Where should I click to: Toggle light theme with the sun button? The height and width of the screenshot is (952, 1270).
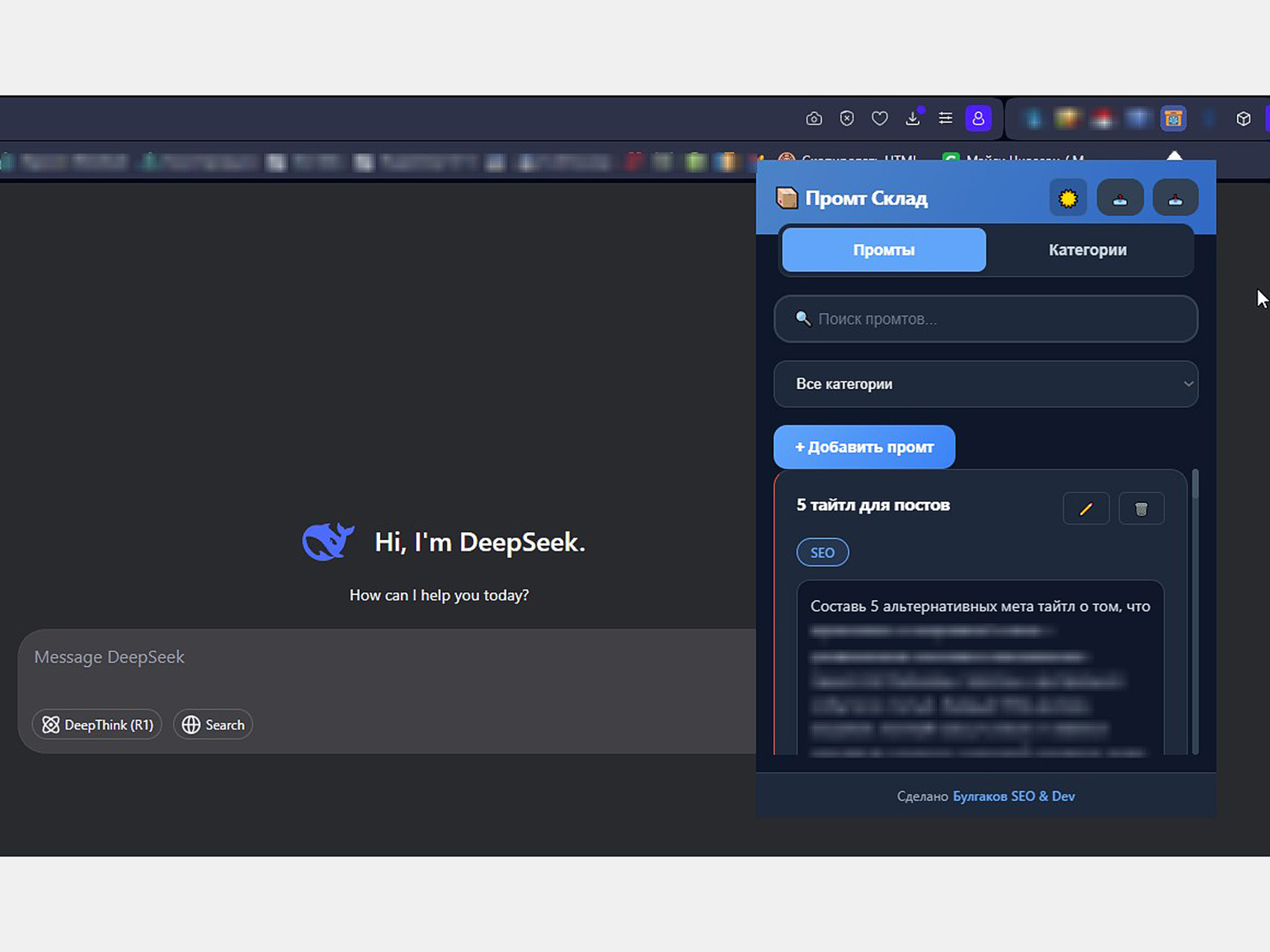pyautogui.click(x=1068, y=198)
